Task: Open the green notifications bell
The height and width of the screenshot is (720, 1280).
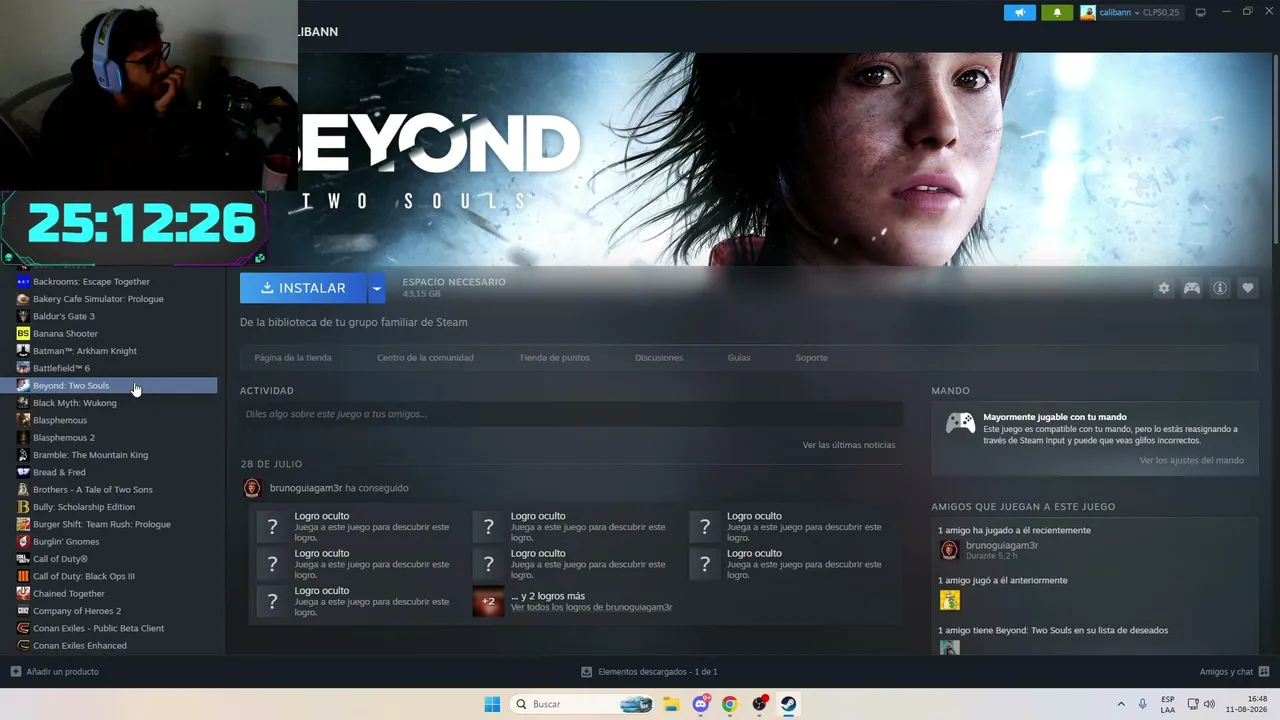Action: click(x=1057, y=12)
